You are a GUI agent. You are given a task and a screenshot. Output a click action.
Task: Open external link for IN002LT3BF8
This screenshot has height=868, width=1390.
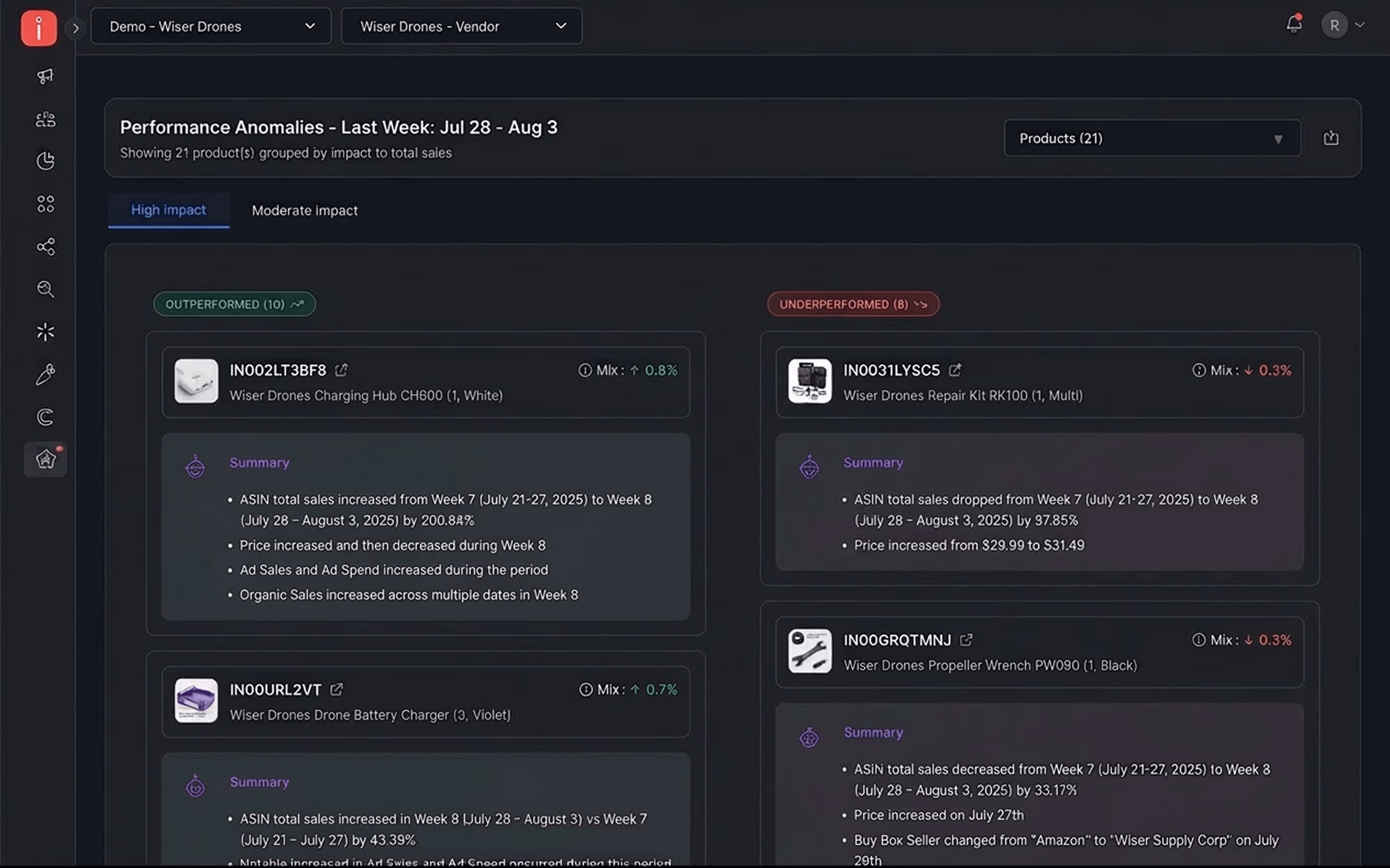pyautogui.click(x=341, y=370)
